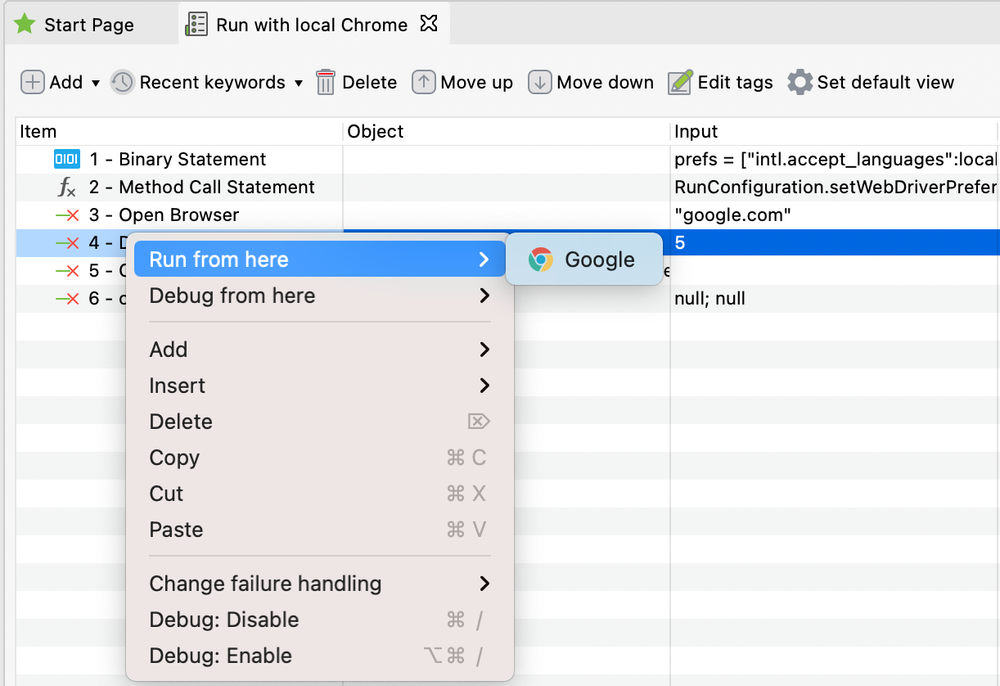Click the trash can Delete icon in toolbar
Image resolution: width=1000 pixels, height=686 pixels.
pyautogui.click(x=326, y=82)
